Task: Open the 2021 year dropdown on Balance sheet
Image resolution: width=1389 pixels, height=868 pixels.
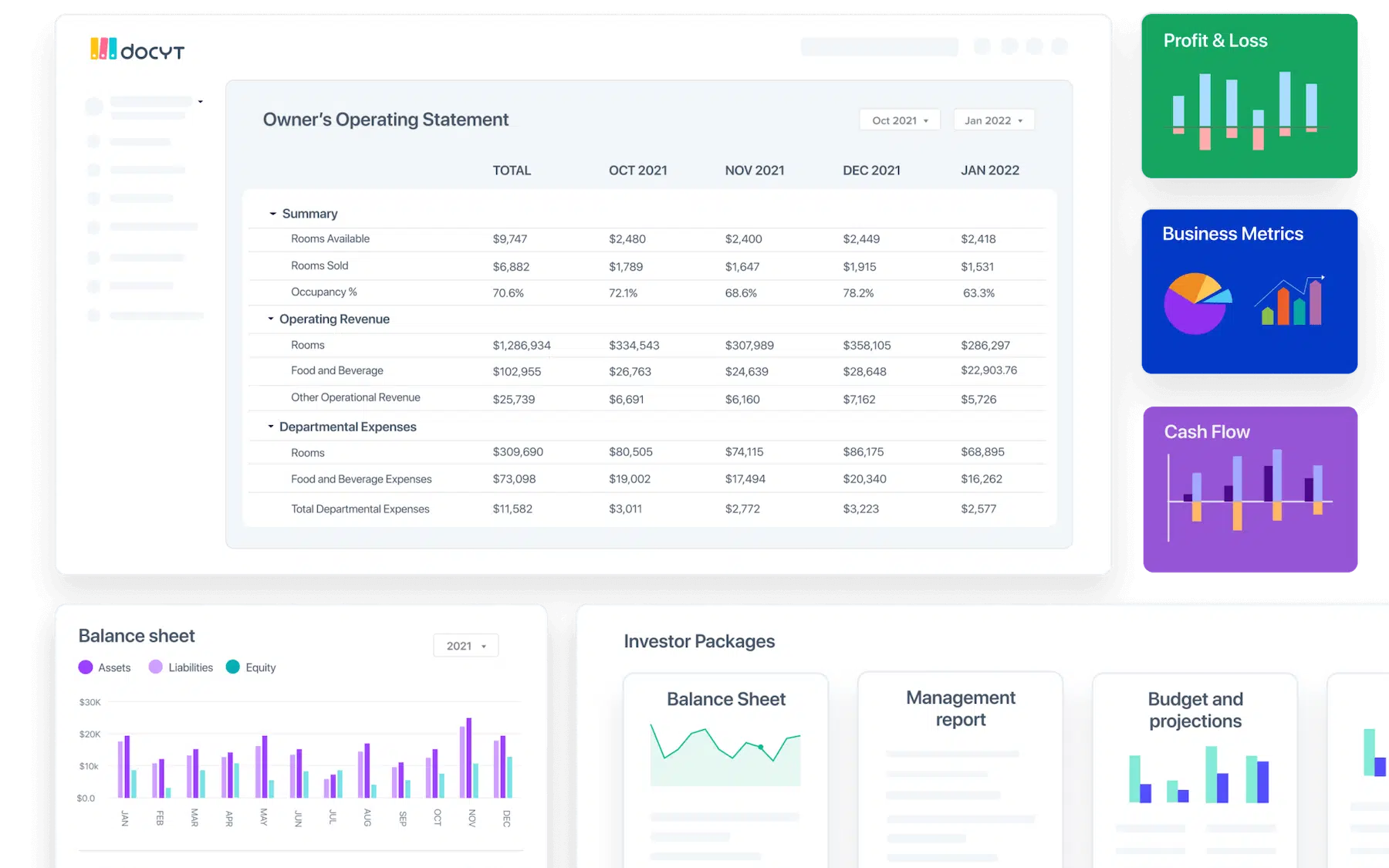Action: pyautogui.click(x=466, y=646)
